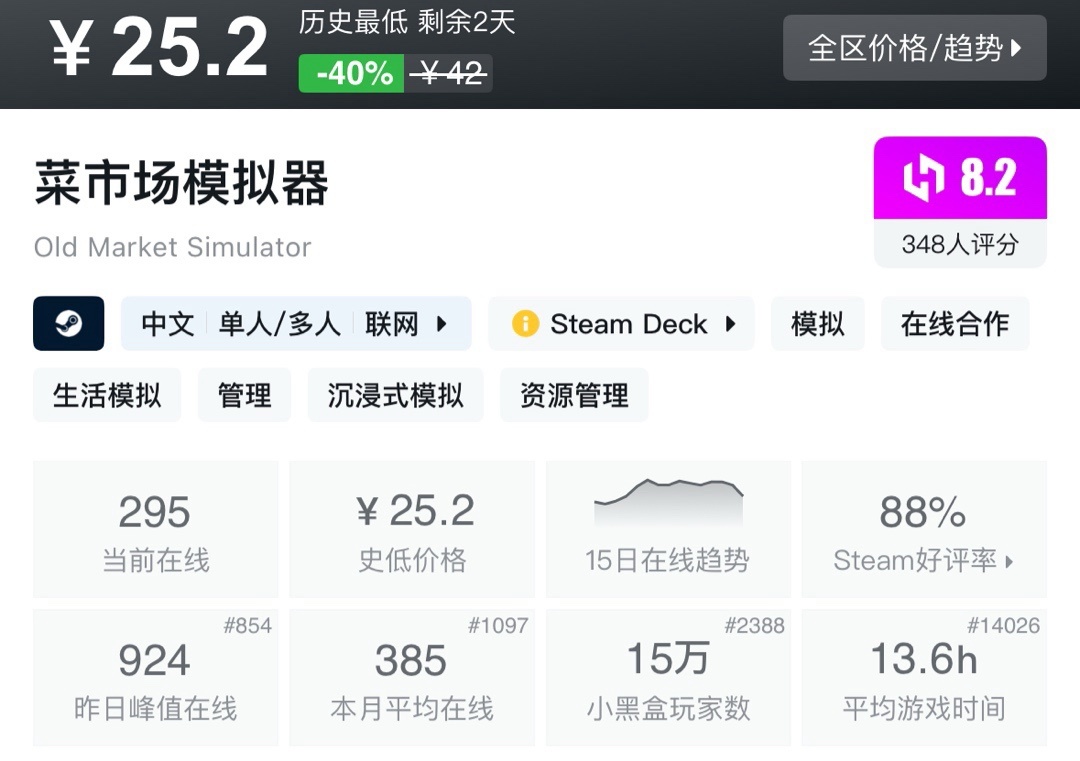
Task: Open the 生活模拟 tag
Action: click(107, 395)
